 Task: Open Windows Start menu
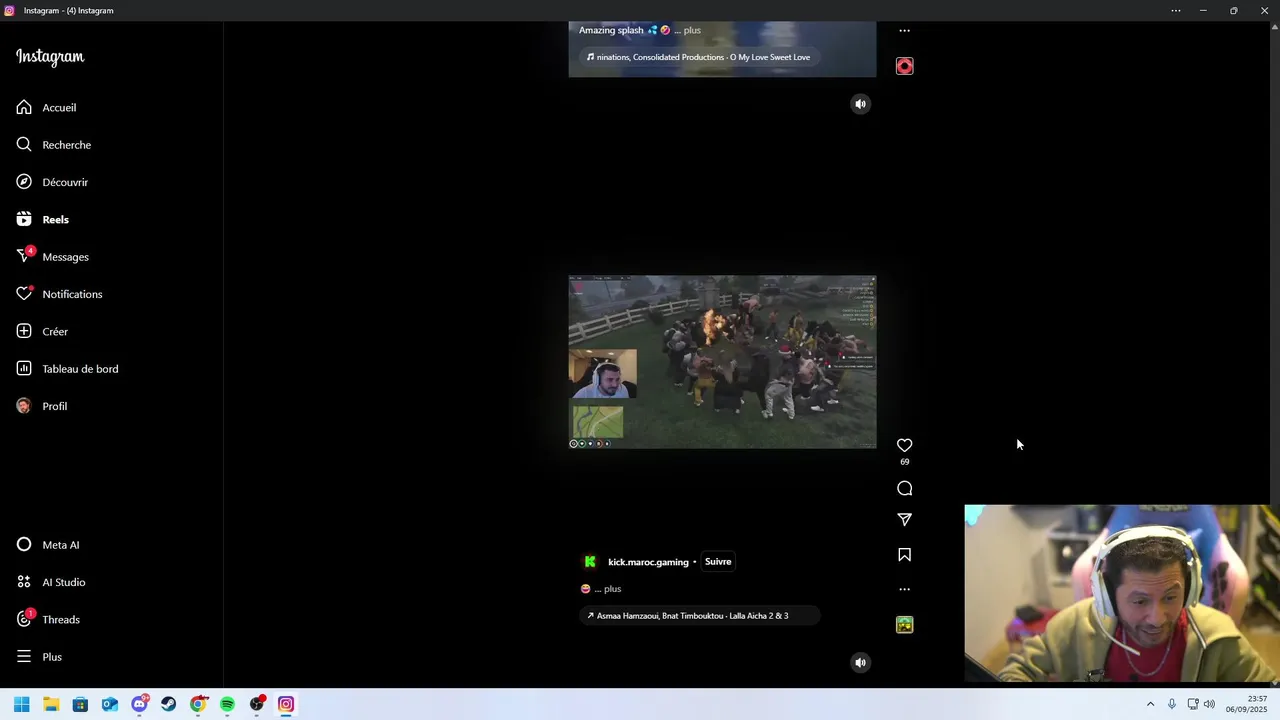22,704
